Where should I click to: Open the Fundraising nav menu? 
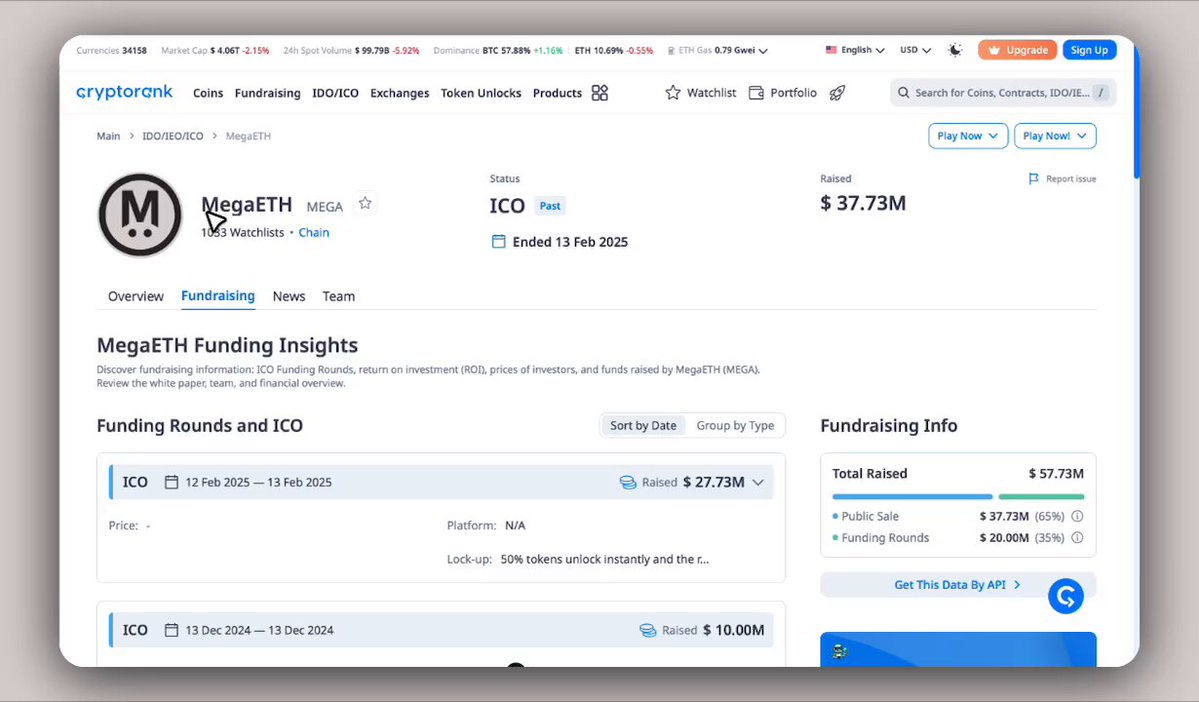pyautogui.click(x=268, y=93)
